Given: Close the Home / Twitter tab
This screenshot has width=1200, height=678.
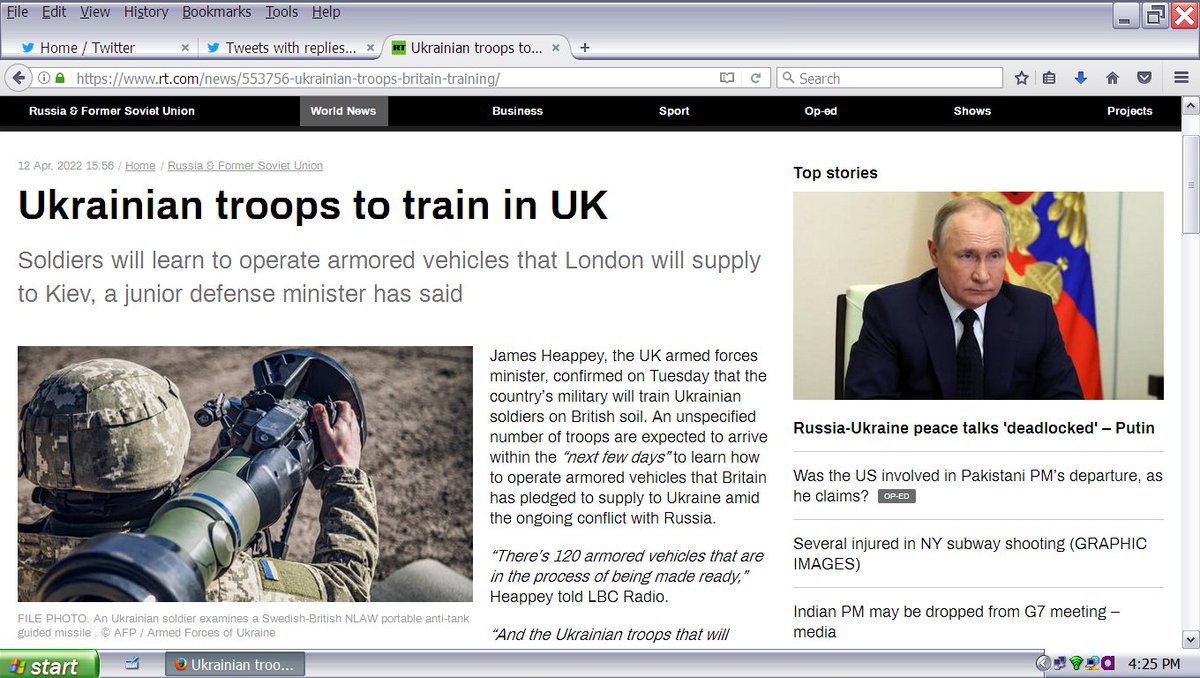Looking at the screenshot, I should click(x=185, y=47).
